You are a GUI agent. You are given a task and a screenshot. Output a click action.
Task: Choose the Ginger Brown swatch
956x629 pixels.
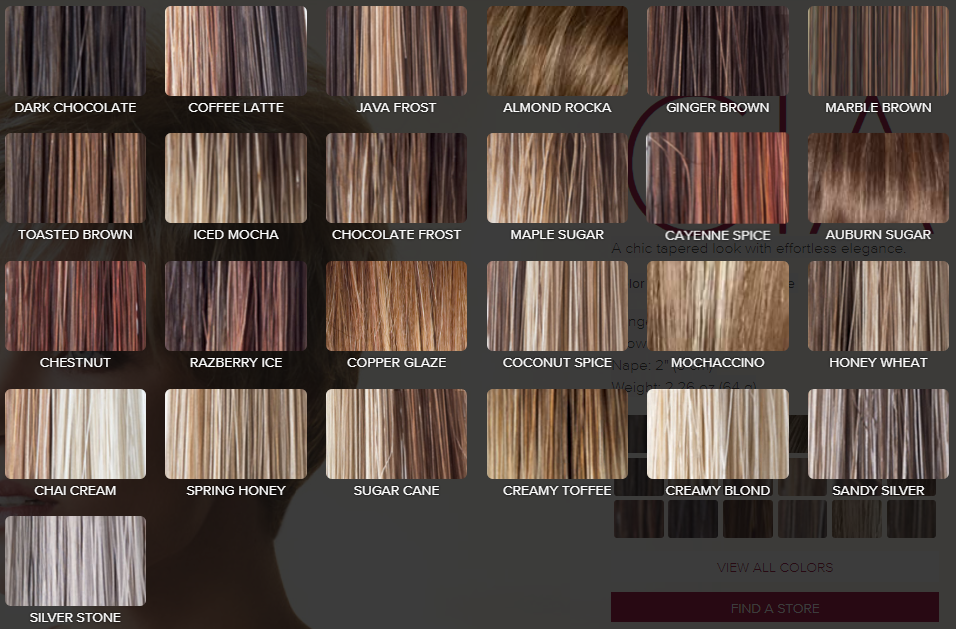[718, 51]
